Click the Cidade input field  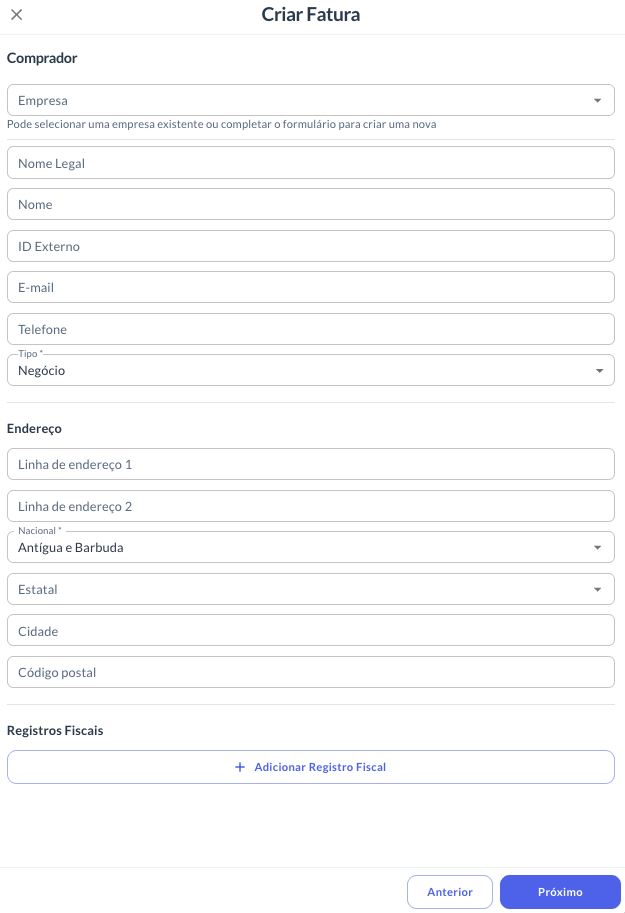(x=310, y=631)
